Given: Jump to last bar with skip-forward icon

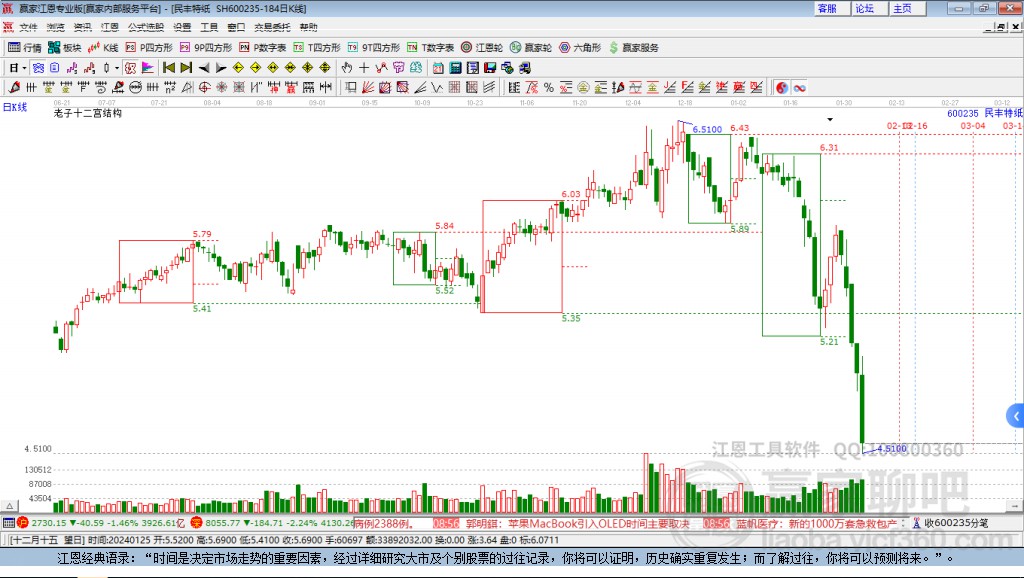Looking at the screenshot, I should tap(186, 68).
